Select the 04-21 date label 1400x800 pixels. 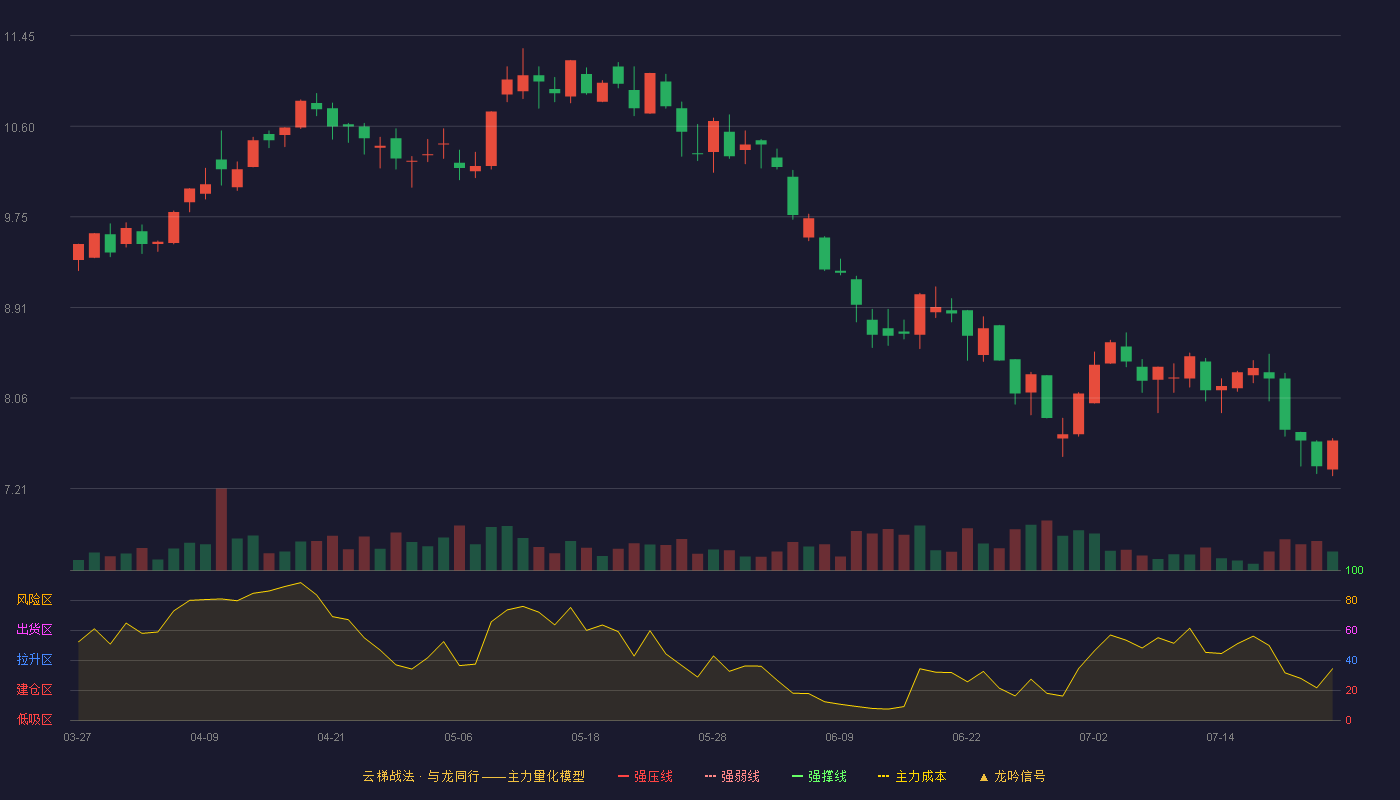[331, 737]
